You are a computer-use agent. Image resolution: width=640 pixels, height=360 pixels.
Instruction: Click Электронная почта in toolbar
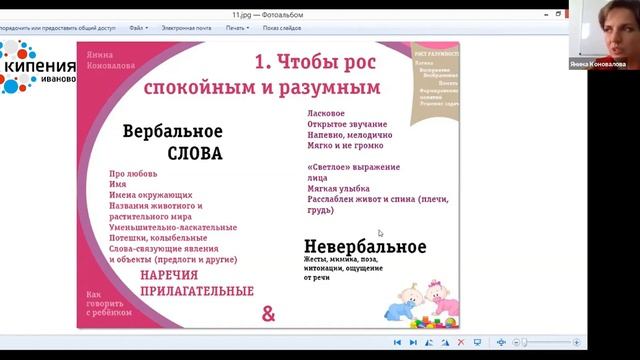click(187, 28)
